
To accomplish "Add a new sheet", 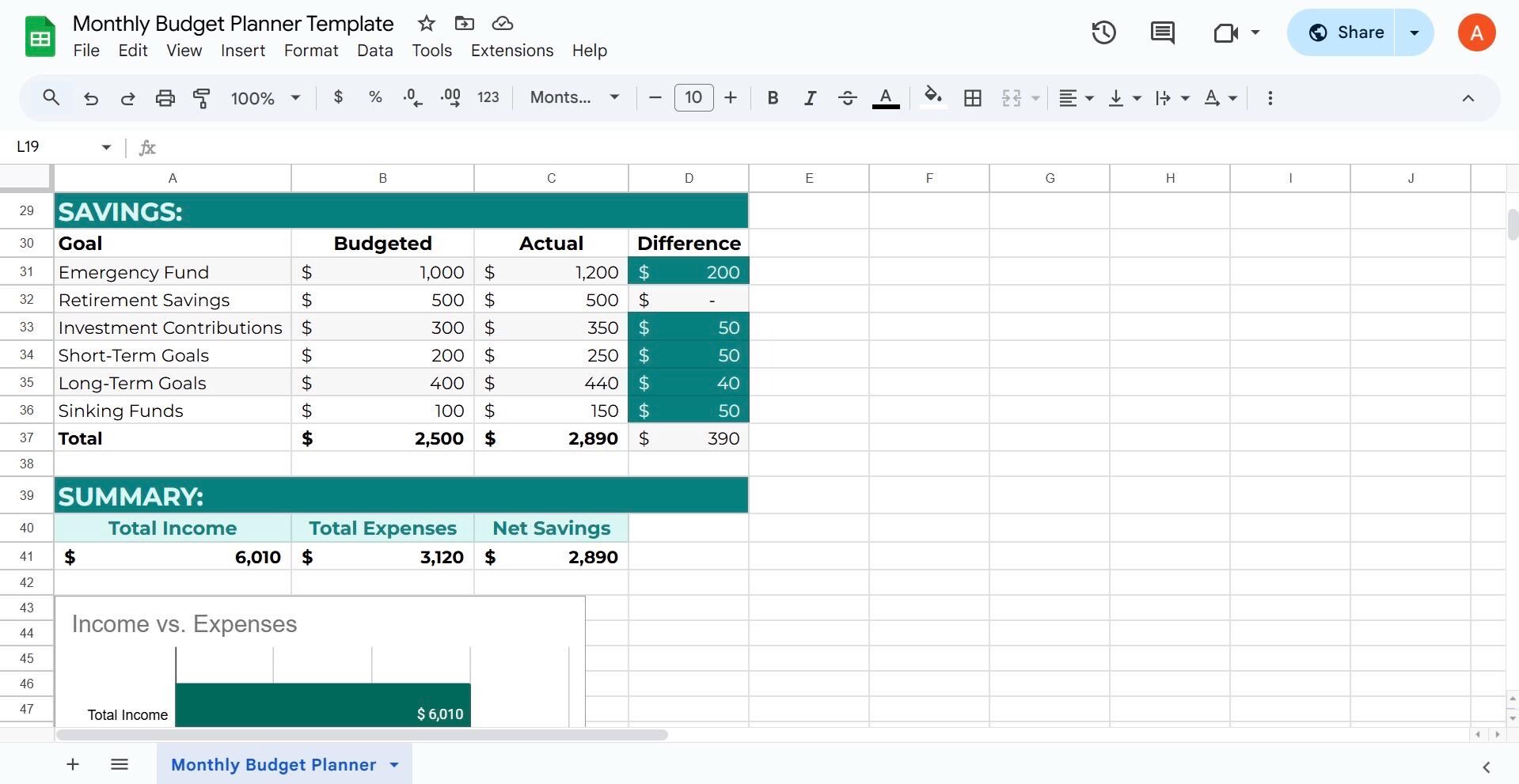I will (x=72, y=763).
